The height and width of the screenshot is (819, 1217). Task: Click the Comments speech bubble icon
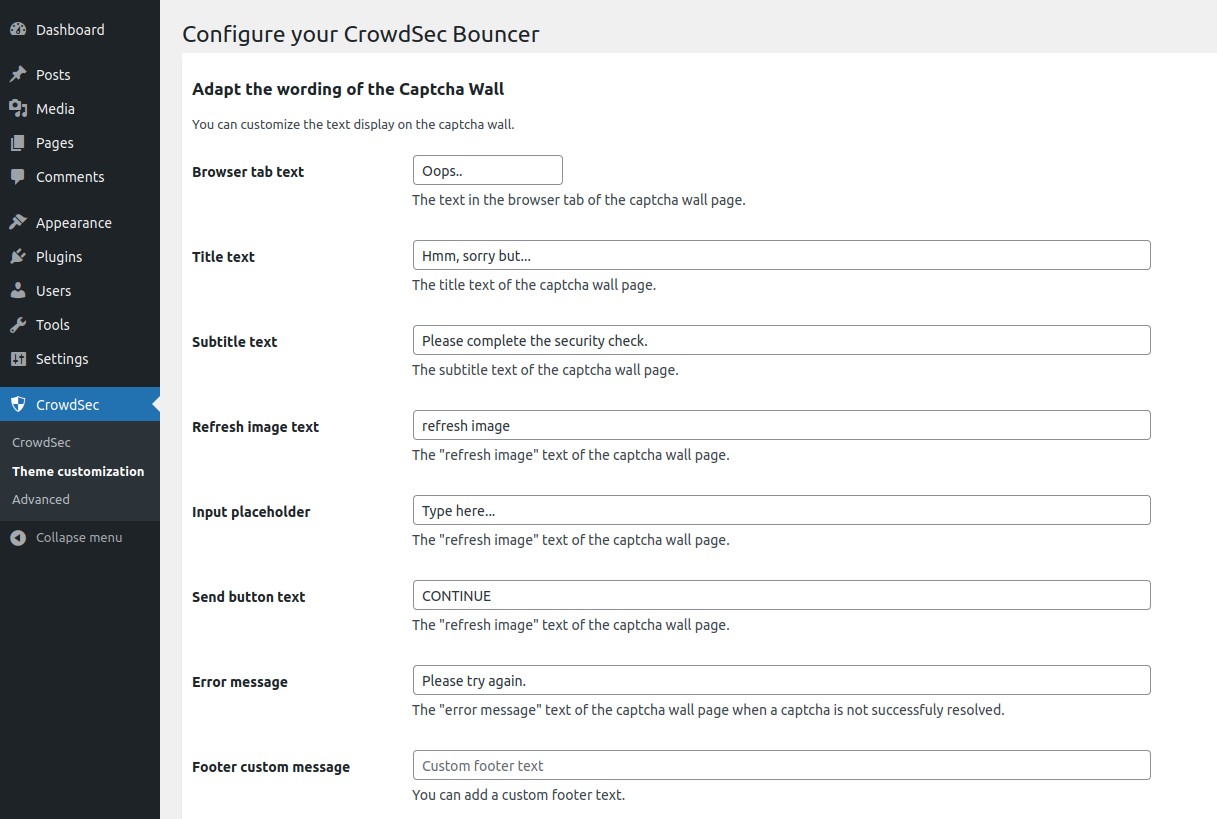click(18, 177)
